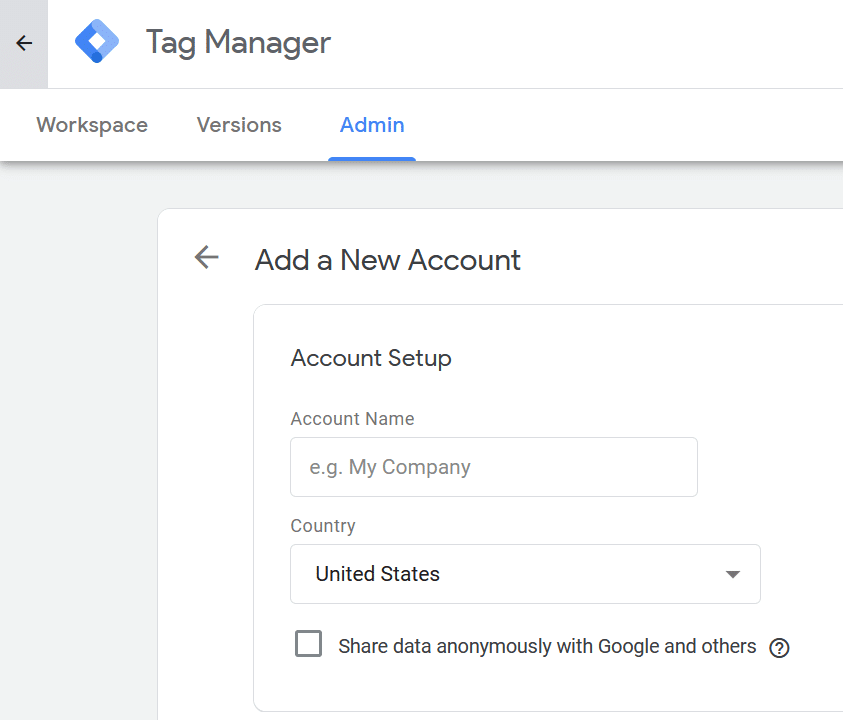Viewport: 843px width, 720px height.
Task: Click the top-left back arrow icon
Action: pos(24,43)
